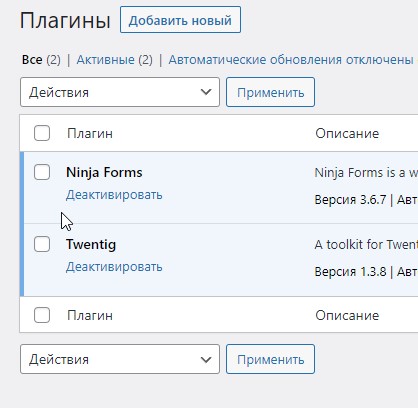Click the "Плагин" column header at top
418x408 pixels.
coord(90,133)
